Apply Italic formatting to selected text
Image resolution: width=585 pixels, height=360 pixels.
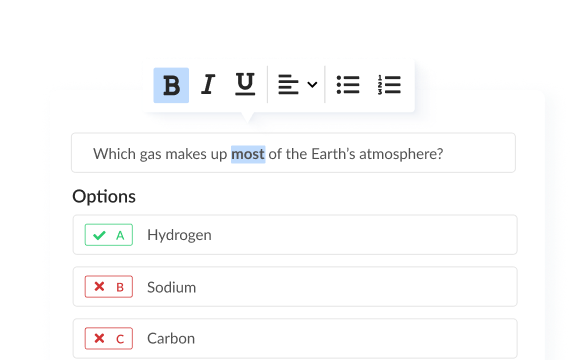pos(208,84)
